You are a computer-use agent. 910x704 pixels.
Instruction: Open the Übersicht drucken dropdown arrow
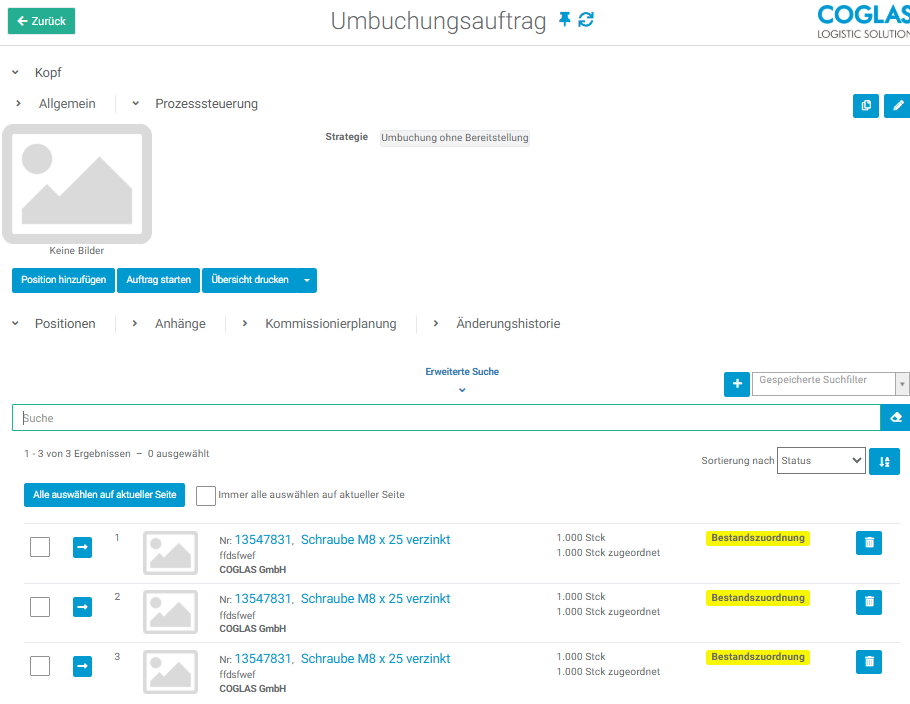(x=307, y=281)
